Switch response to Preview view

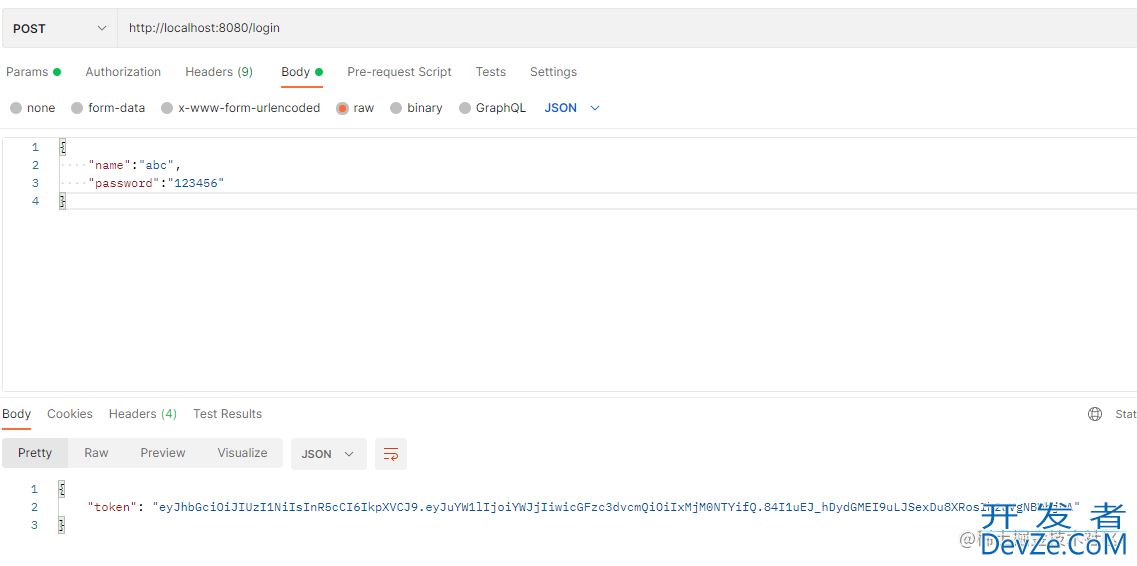163,453
